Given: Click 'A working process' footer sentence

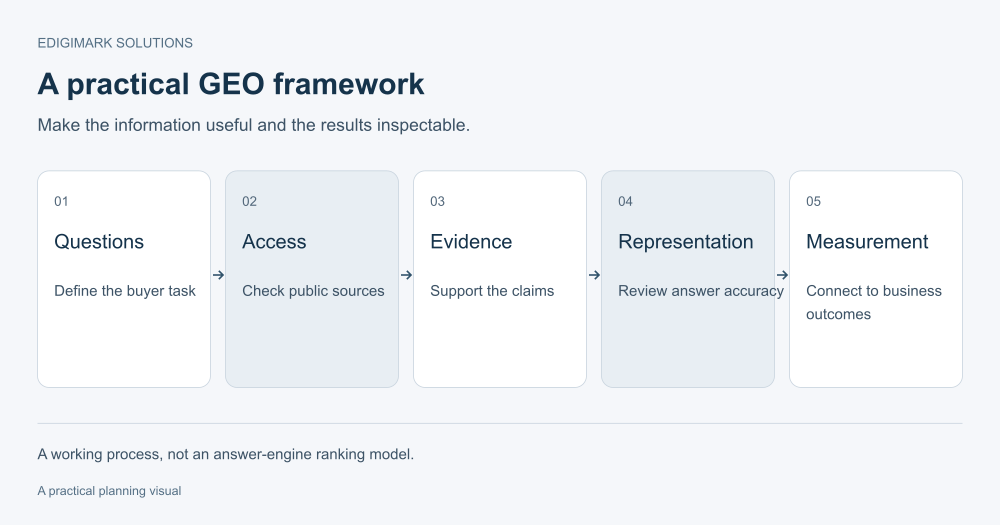Looking at the screenshot, I should tap(226, 454).
